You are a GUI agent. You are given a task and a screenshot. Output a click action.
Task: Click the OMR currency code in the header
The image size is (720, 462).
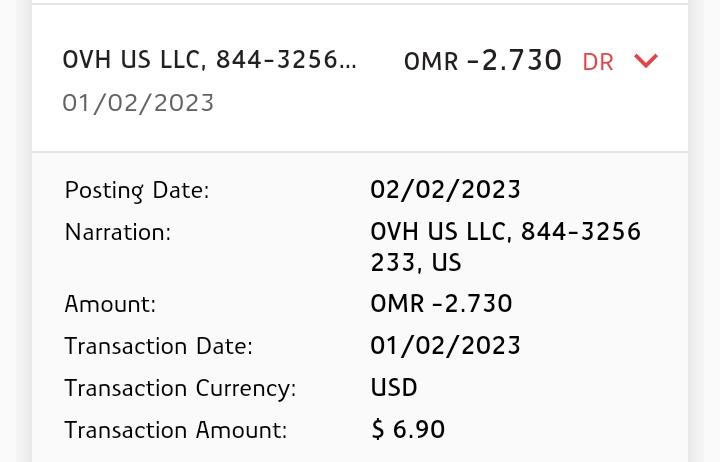click(x=431, y=62)
